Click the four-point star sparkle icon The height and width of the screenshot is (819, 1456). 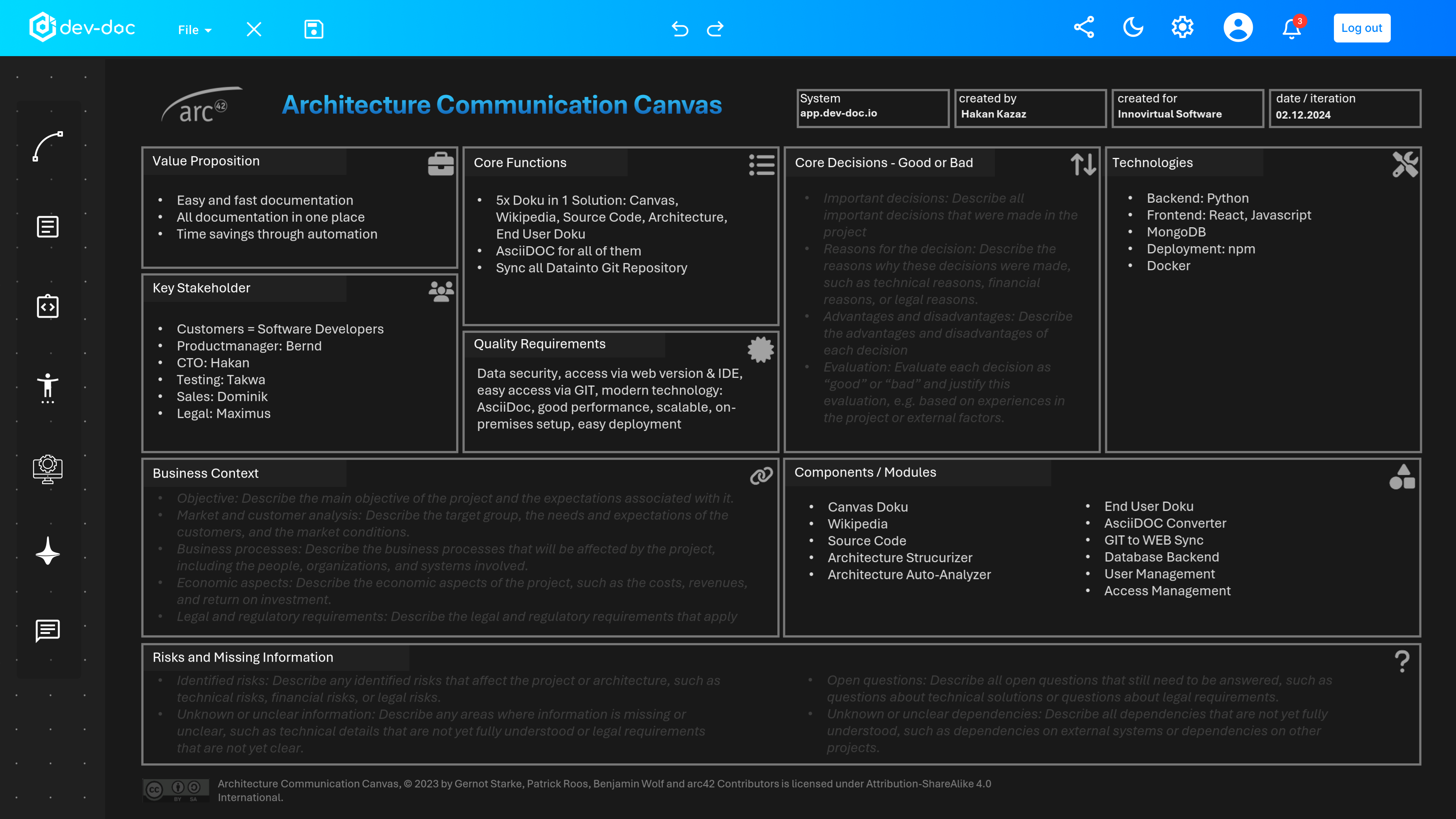47,551
